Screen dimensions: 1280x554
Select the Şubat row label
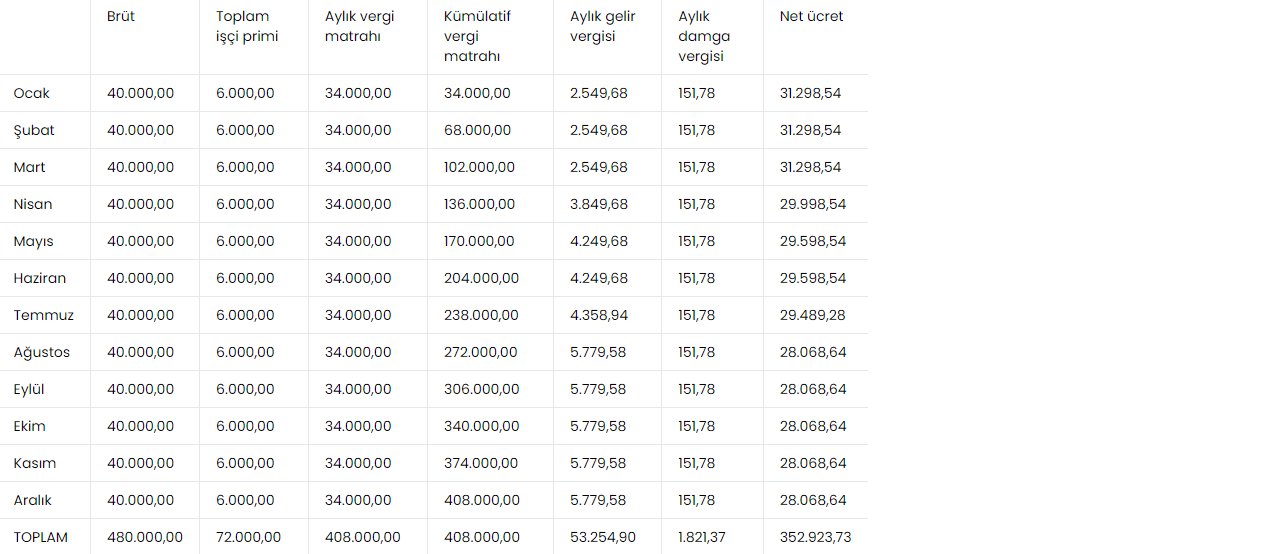[34, 130]
